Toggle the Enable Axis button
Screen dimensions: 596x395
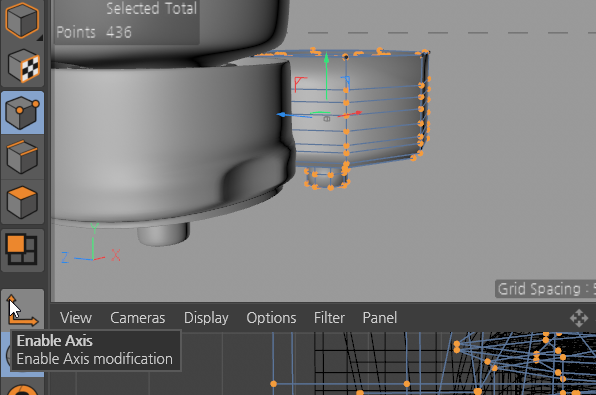23,310
